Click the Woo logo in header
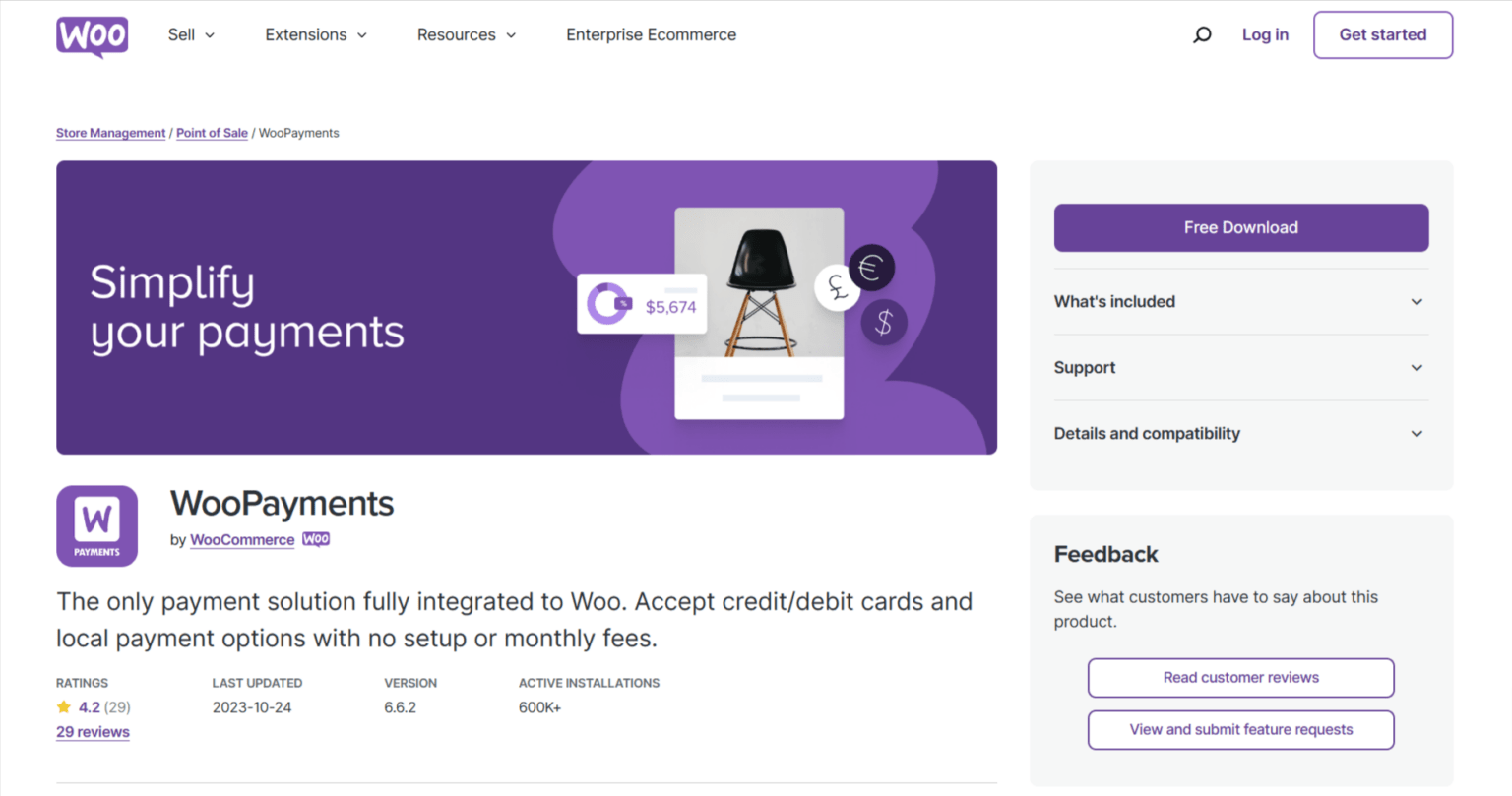Viewport: 1512px width, 796px height. tap(93, 36)
